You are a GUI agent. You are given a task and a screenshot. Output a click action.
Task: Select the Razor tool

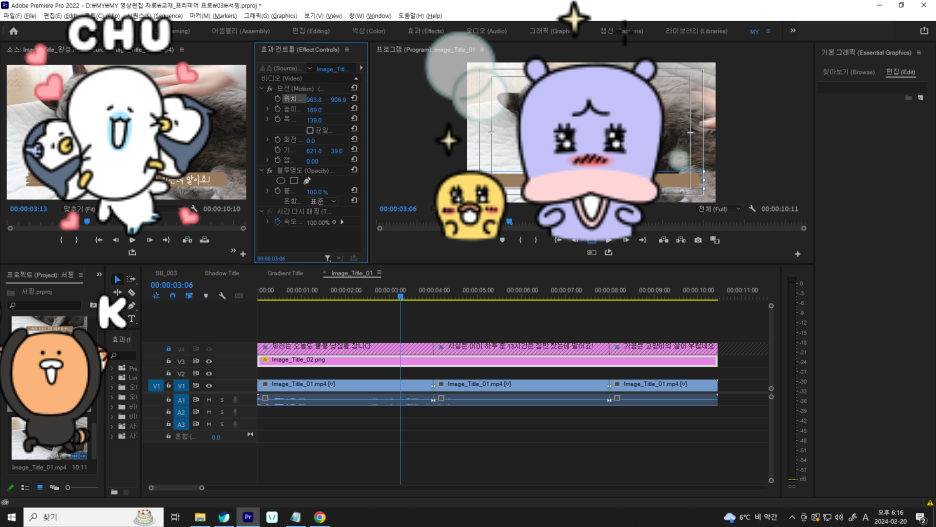[131, 292]
